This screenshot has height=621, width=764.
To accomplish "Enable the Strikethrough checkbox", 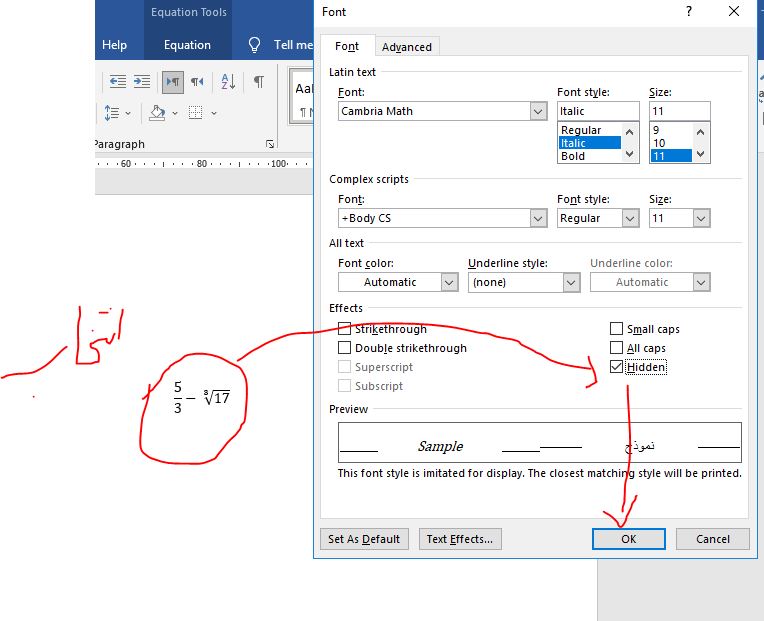I will tap(345, 329).
